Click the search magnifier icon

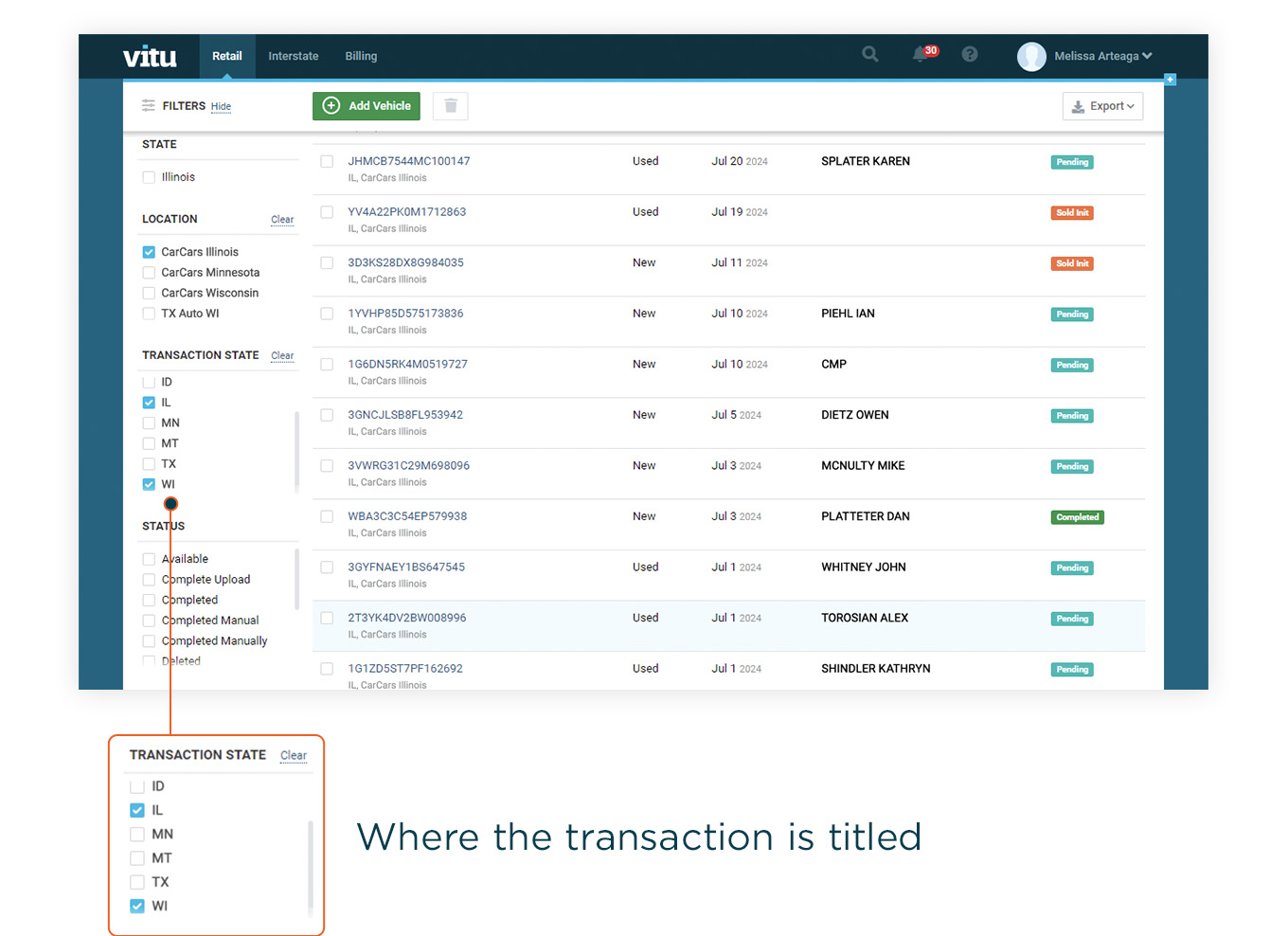(869, 55)
